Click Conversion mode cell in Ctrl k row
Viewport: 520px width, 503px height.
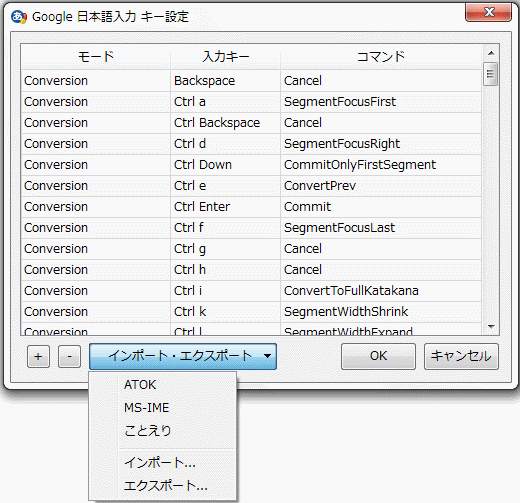coord(96,312)
